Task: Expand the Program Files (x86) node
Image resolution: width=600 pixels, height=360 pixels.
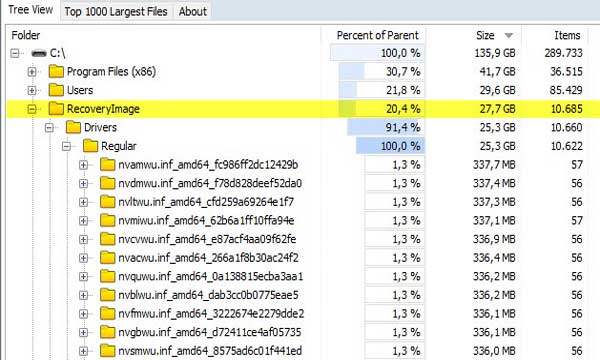Action: click(32, 72)
